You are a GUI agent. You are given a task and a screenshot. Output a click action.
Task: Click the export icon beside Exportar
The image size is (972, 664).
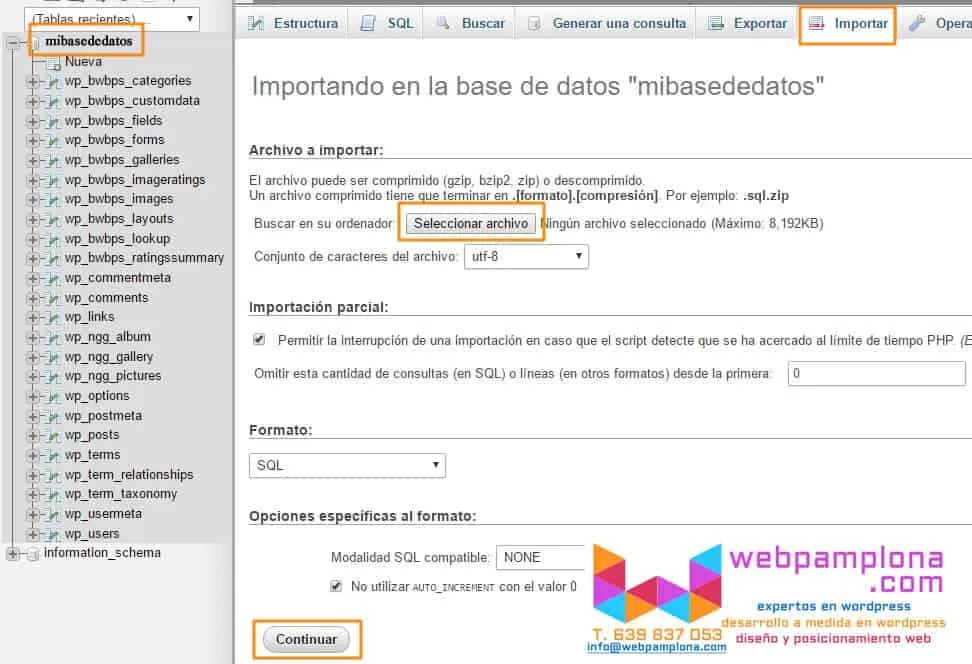(x=715, y=21)
